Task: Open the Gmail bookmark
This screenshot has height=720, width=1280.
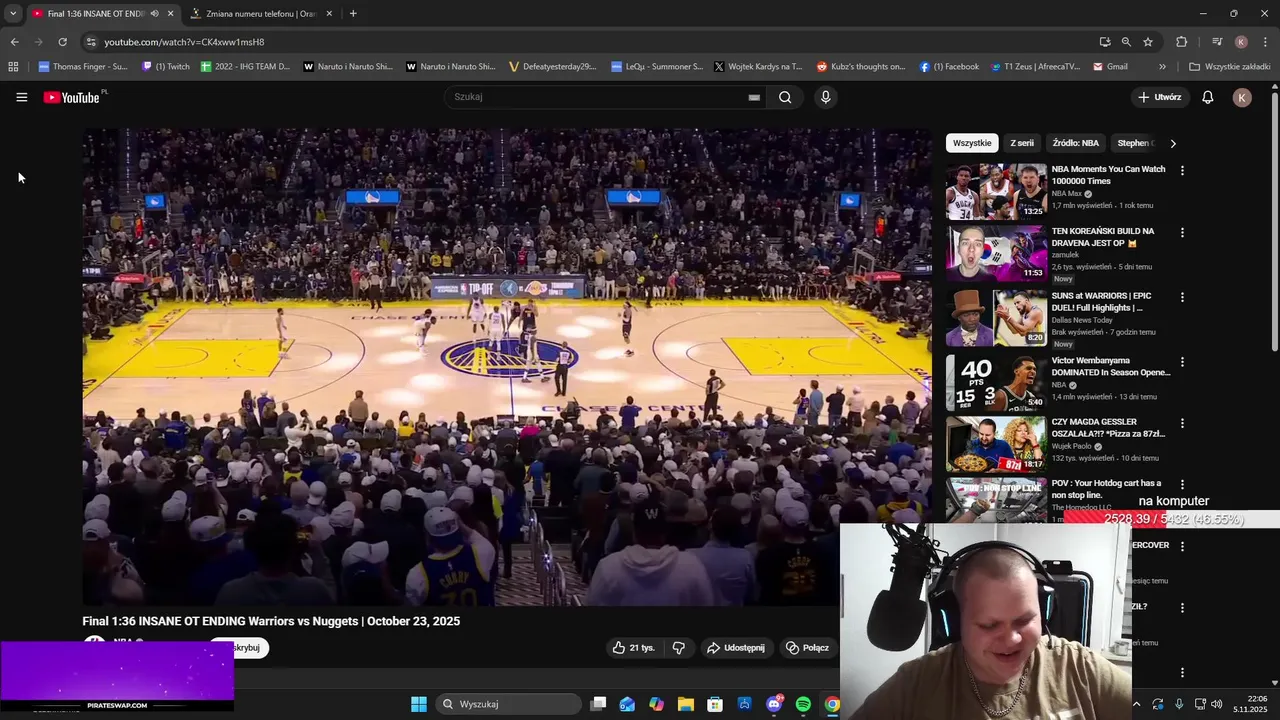Action: point(1111,67)
